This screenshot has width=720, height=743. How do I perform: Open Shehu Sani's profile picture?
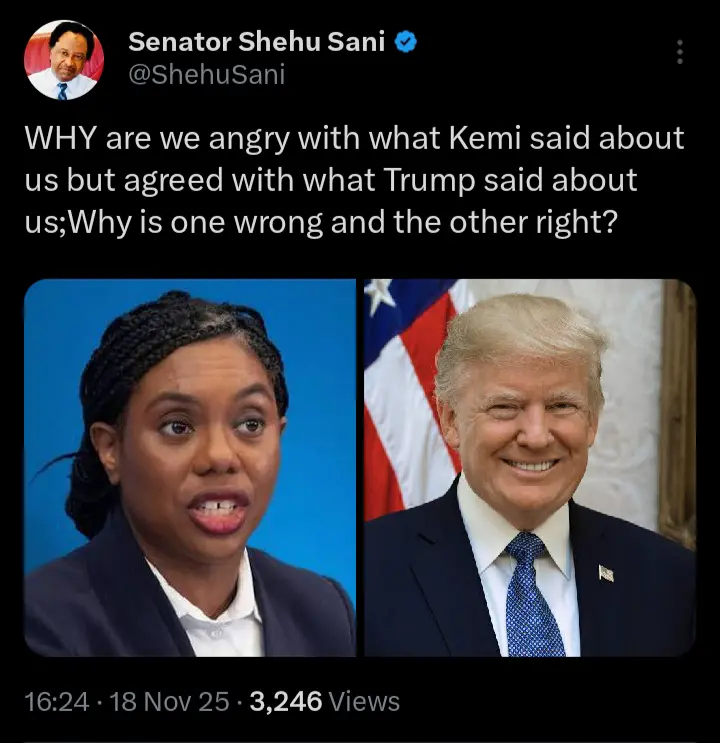(64, 60)
